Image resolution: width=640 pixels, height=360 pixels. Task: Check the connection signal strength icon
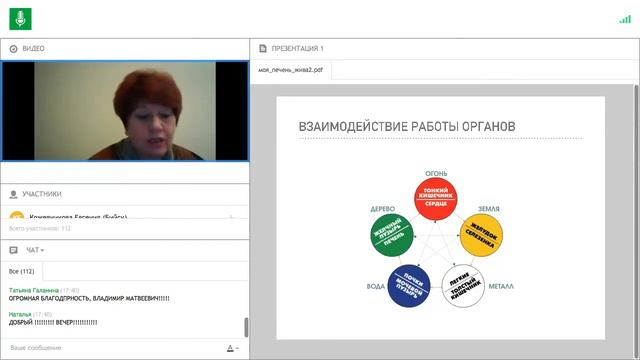pyautogui.click(x=625, y=19)
